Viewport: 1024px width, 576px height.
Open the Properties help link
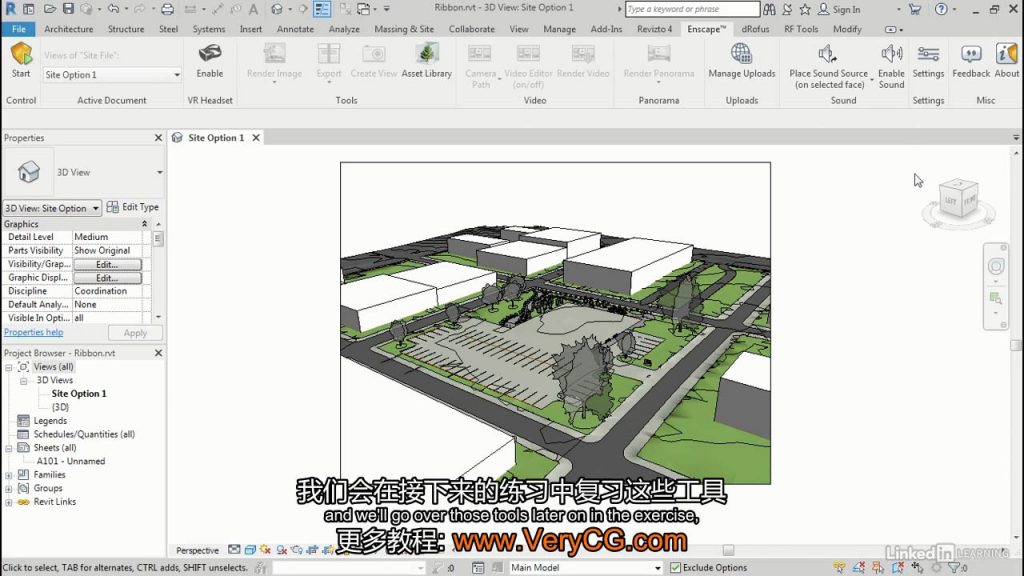click(33, 332)
